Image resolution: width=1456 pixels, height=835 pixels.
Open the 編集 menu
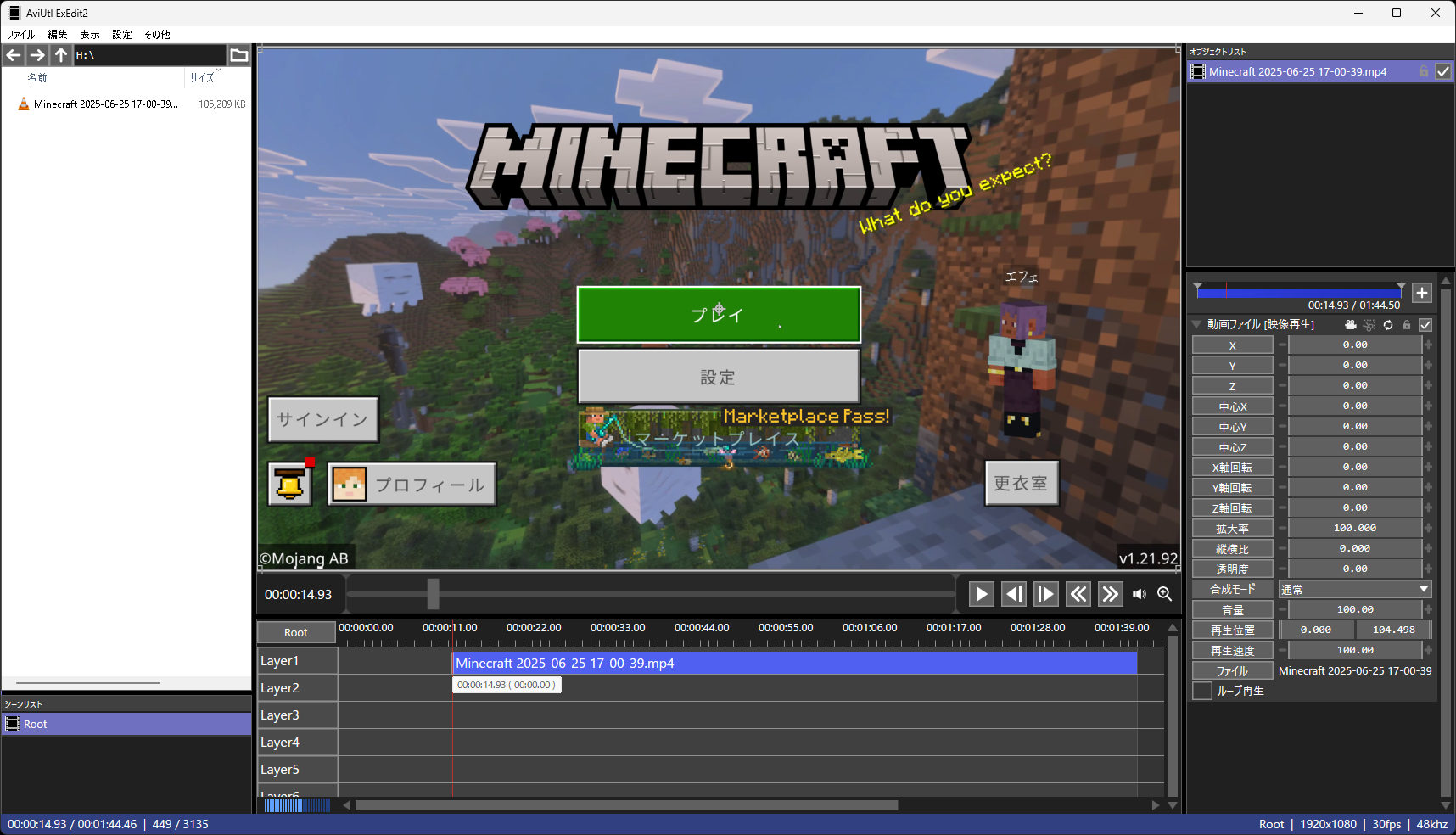pos(58,35)
